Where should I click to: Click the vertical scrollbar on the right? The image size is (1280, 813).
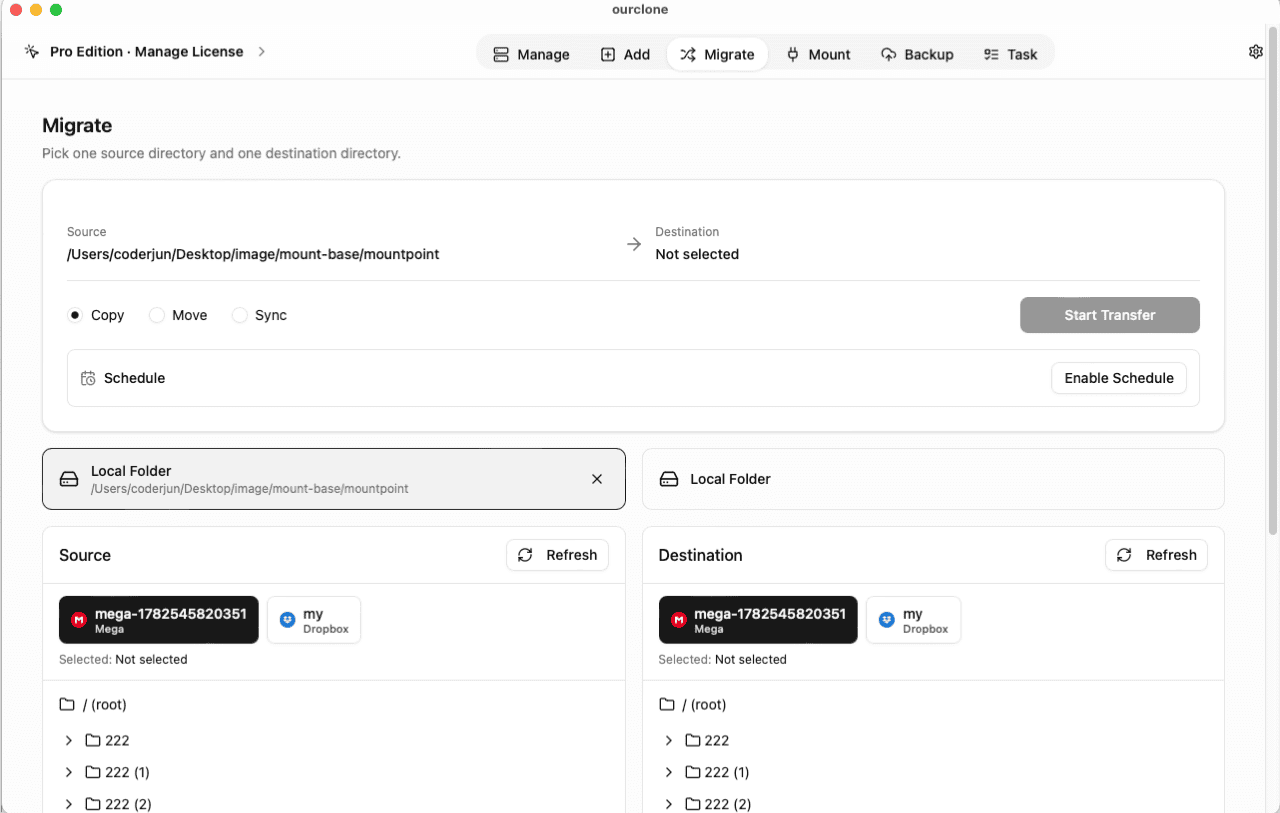point(1273,280)
